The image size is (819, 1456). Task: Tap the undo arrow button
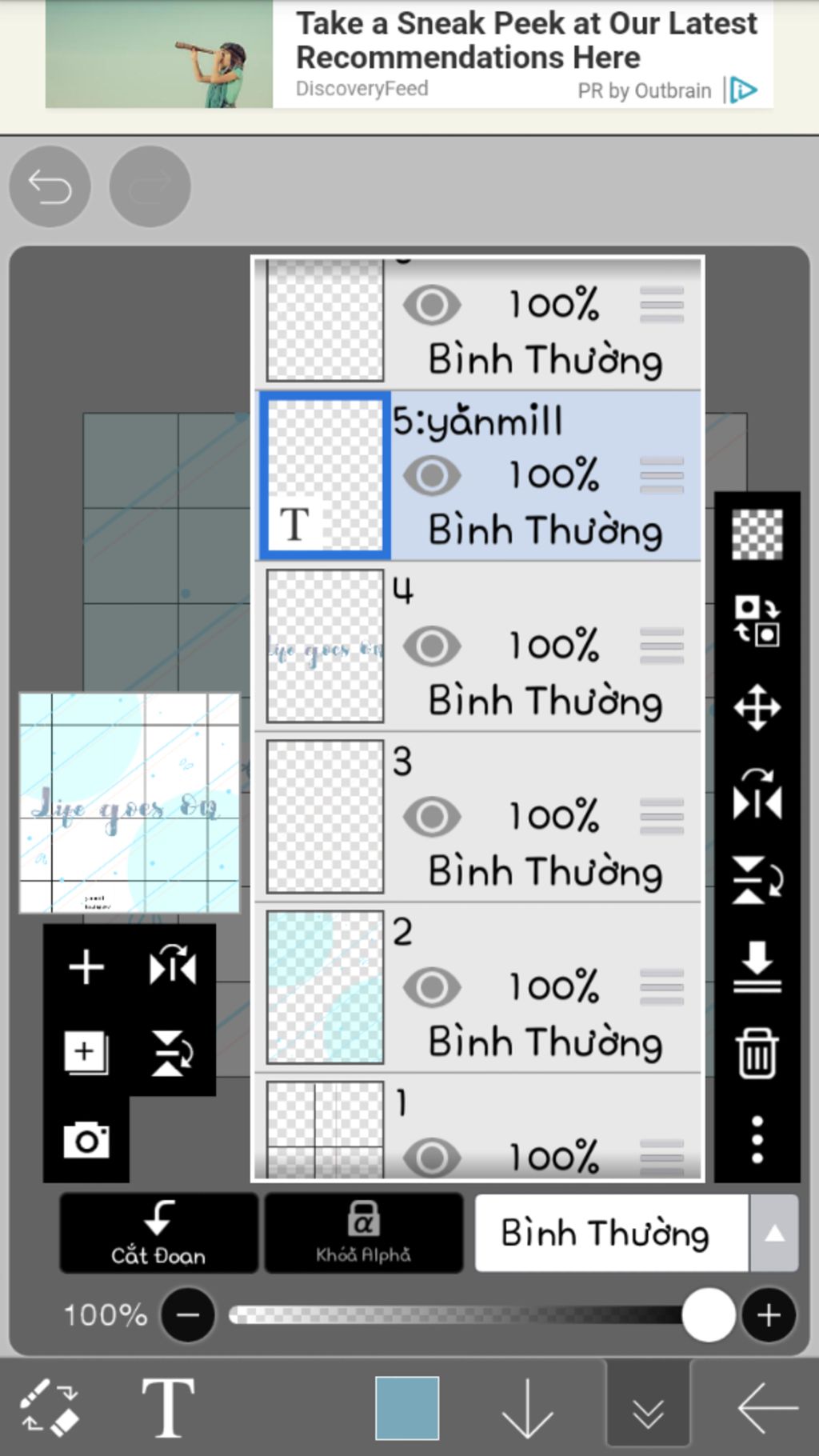(x=50, y=187)
